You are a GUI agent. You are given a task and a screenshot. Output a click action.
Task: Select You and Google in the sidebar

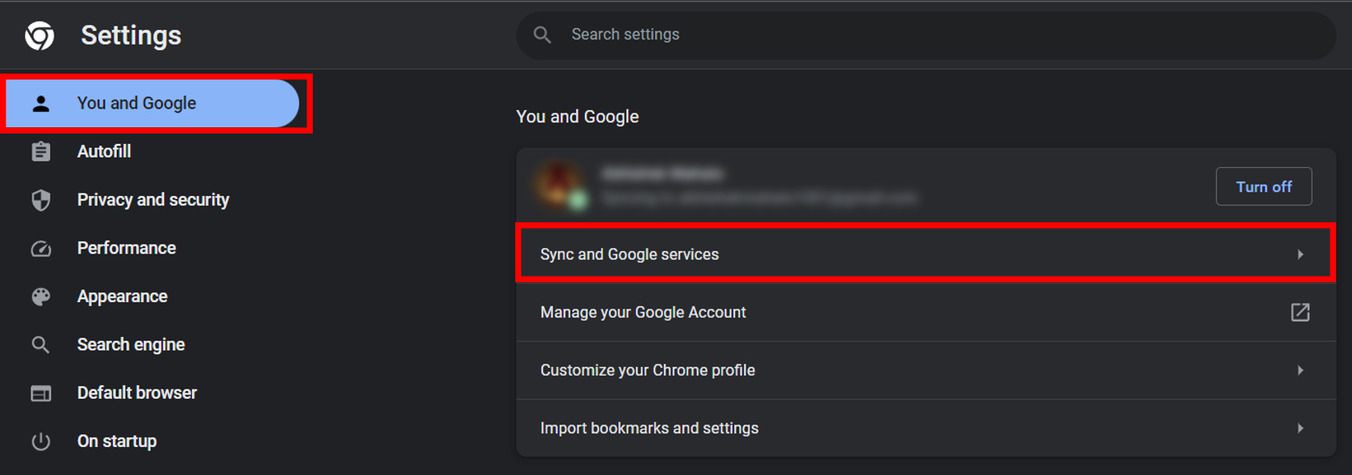[x=152, y=103]
